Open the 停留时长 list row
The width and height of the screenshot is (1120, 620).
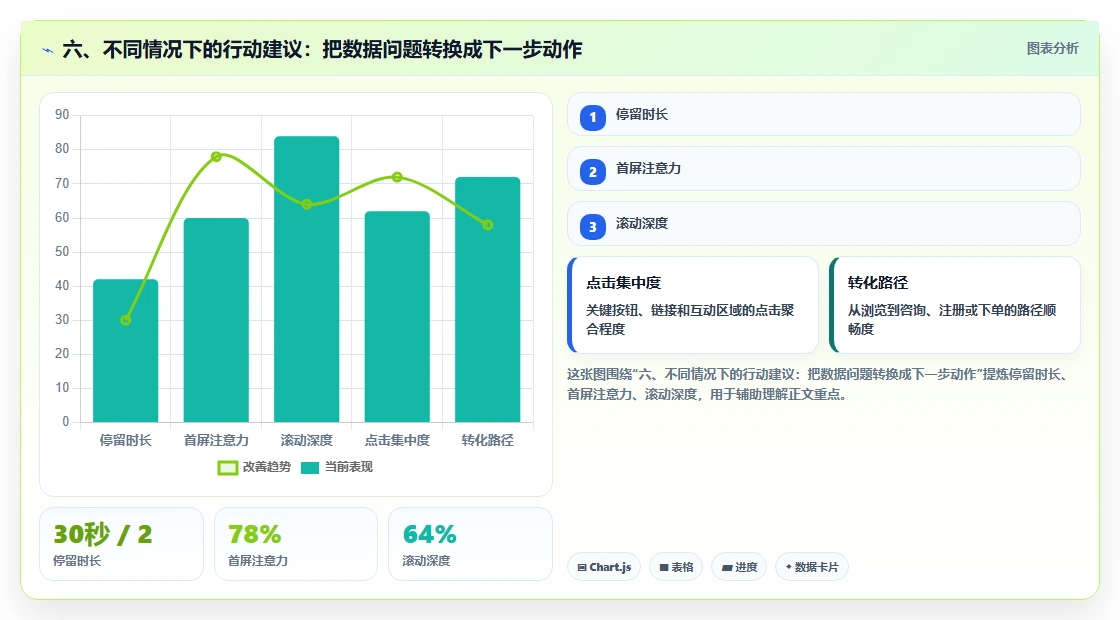pyautogui.click(x=824, y=114)
